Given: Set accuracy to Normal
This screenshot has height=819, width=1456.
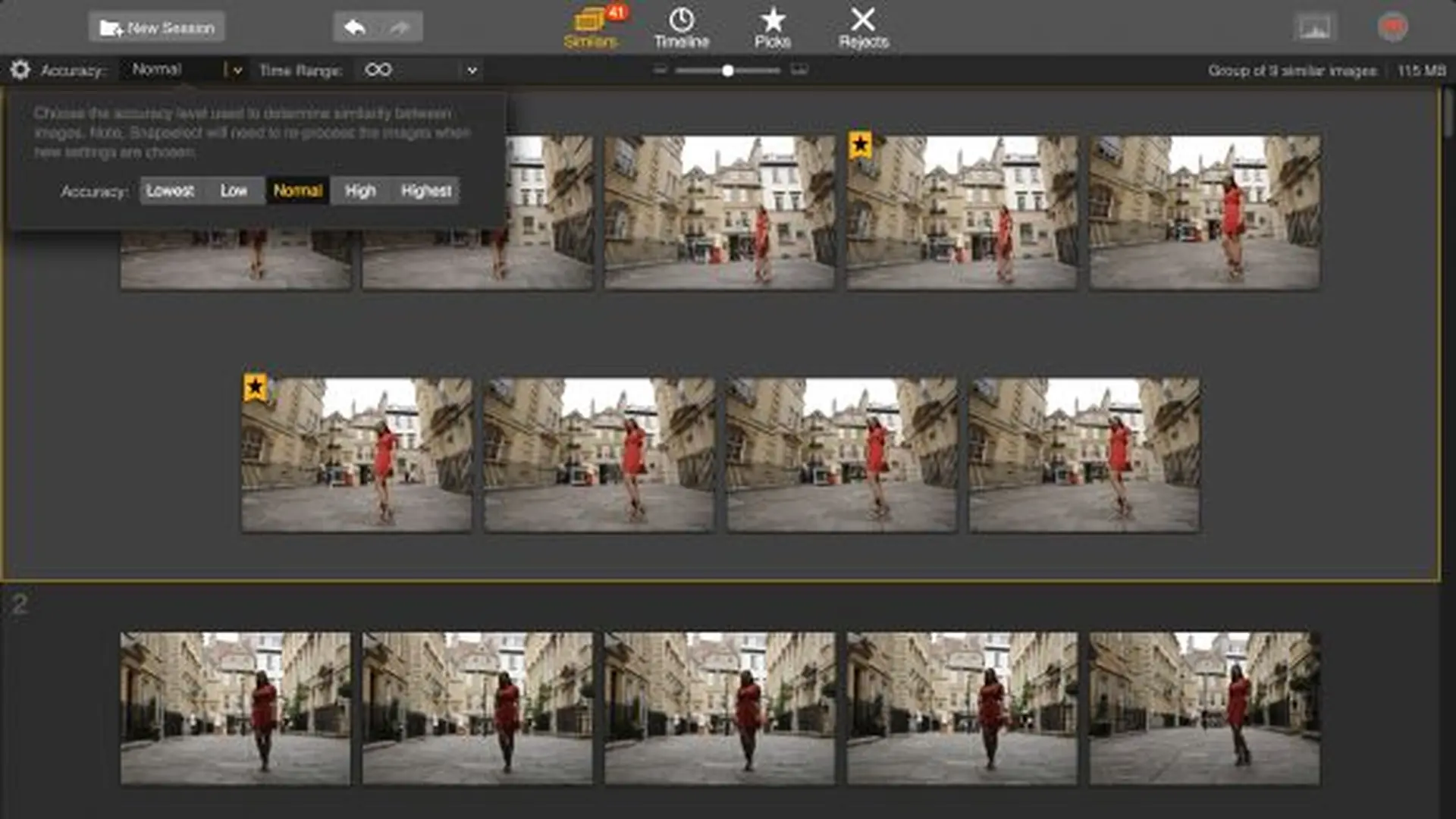Looking at the screenshot, I should pos(297,191).
